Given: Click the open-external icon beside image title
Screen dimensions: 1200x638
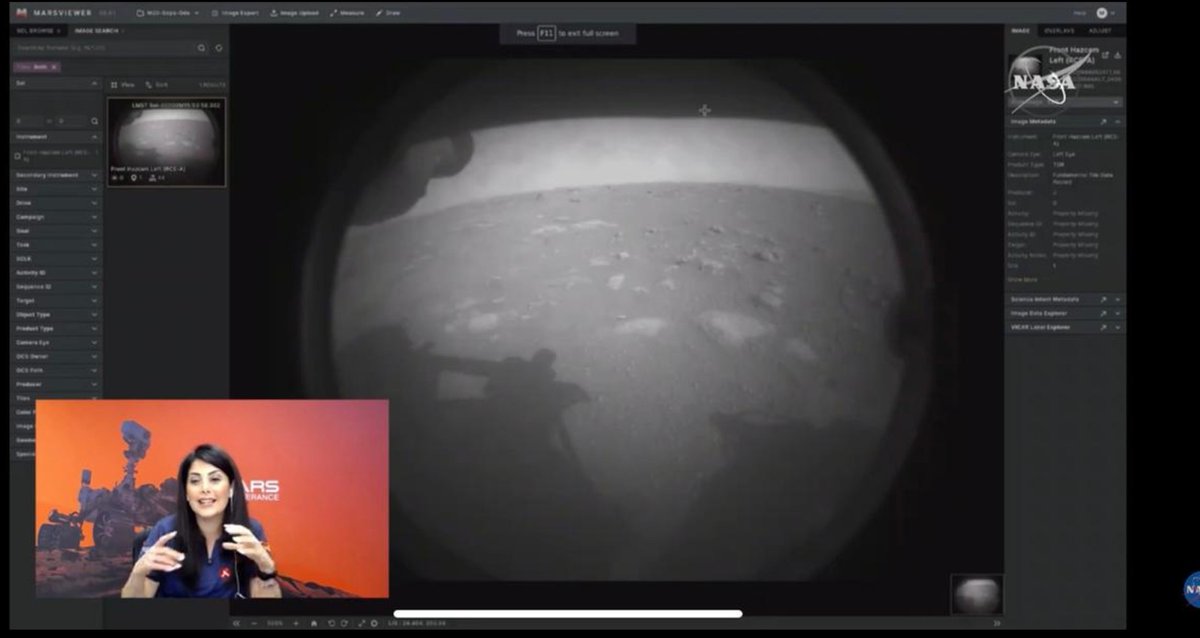Looking at the screenshot, I should click(x=1106, y=55).
